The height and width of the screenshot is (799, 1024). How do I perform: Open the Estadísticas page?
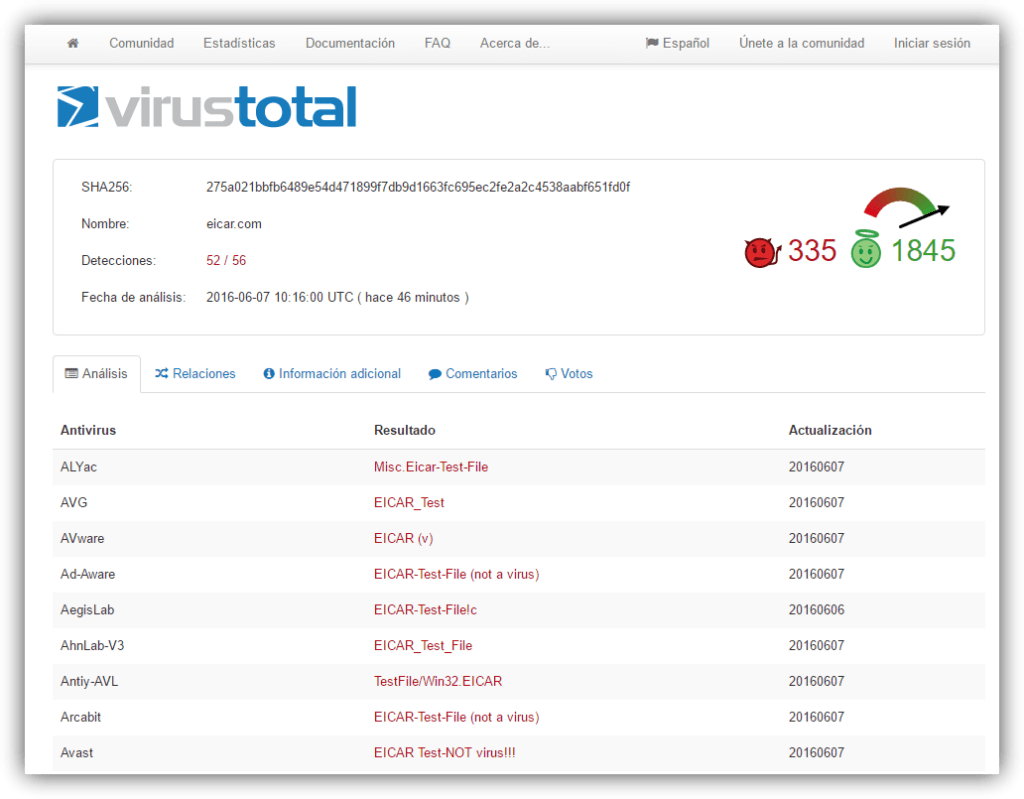pyautogui.click(x=239, y=43)
